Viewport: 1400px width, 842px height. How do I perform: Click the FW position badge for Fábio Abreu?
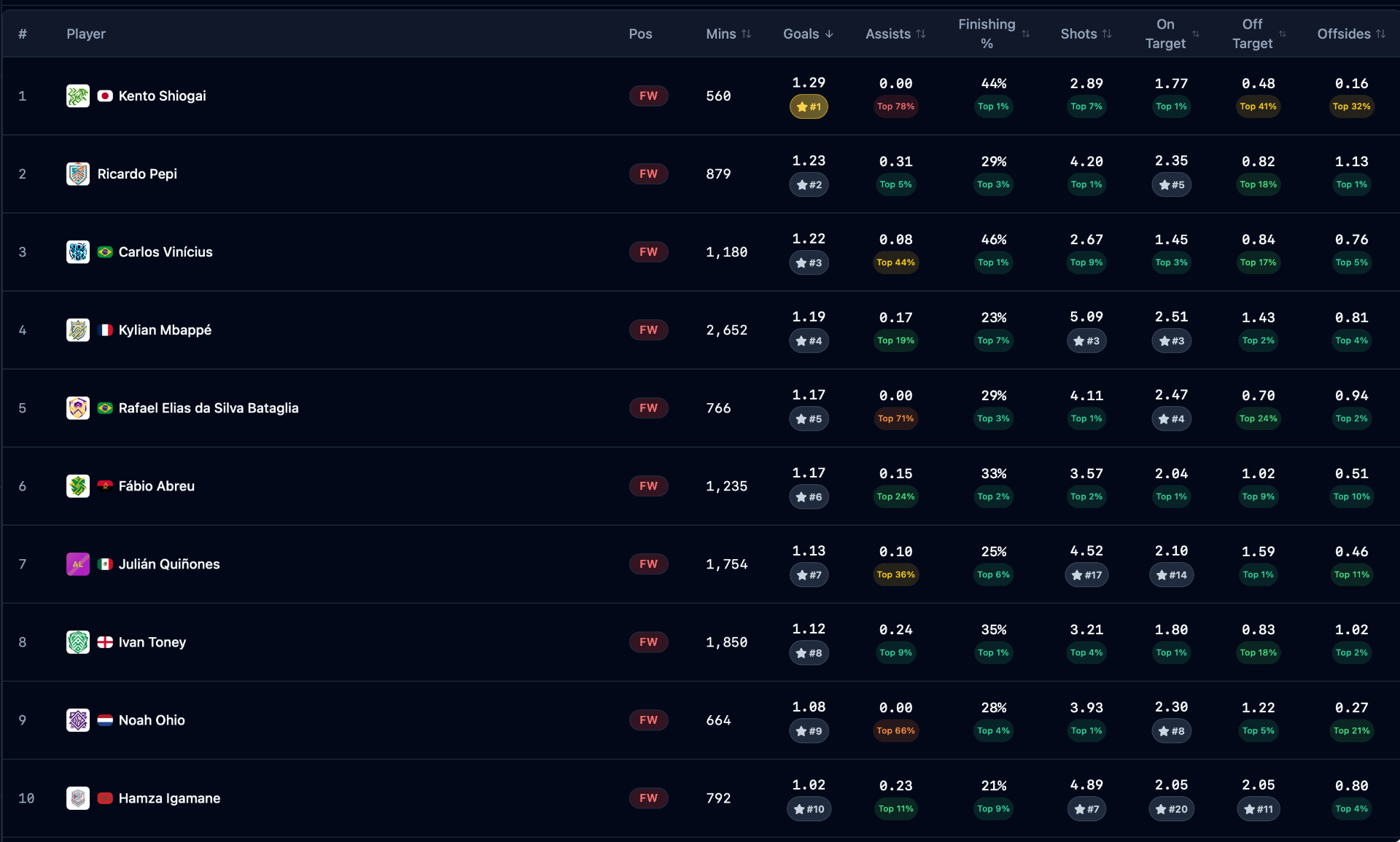648,486
